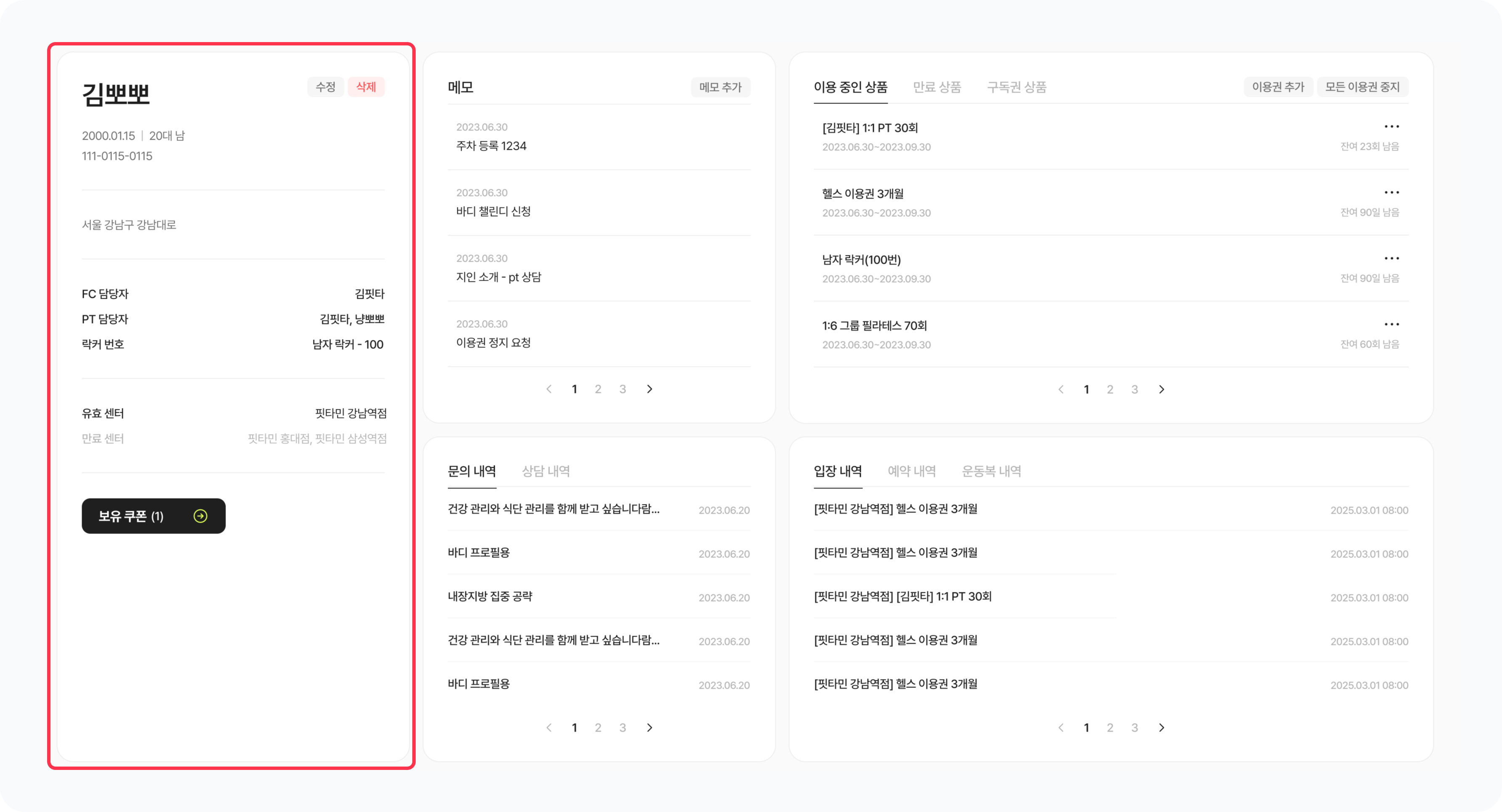
Task: Open three-dot menu for 남자 락커(100번)
Action: [1391, 258]
